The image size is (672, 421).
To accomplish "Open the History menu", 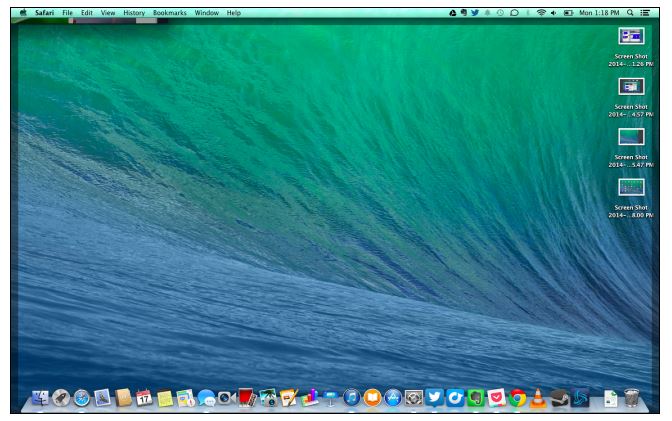I will (134, 13).
